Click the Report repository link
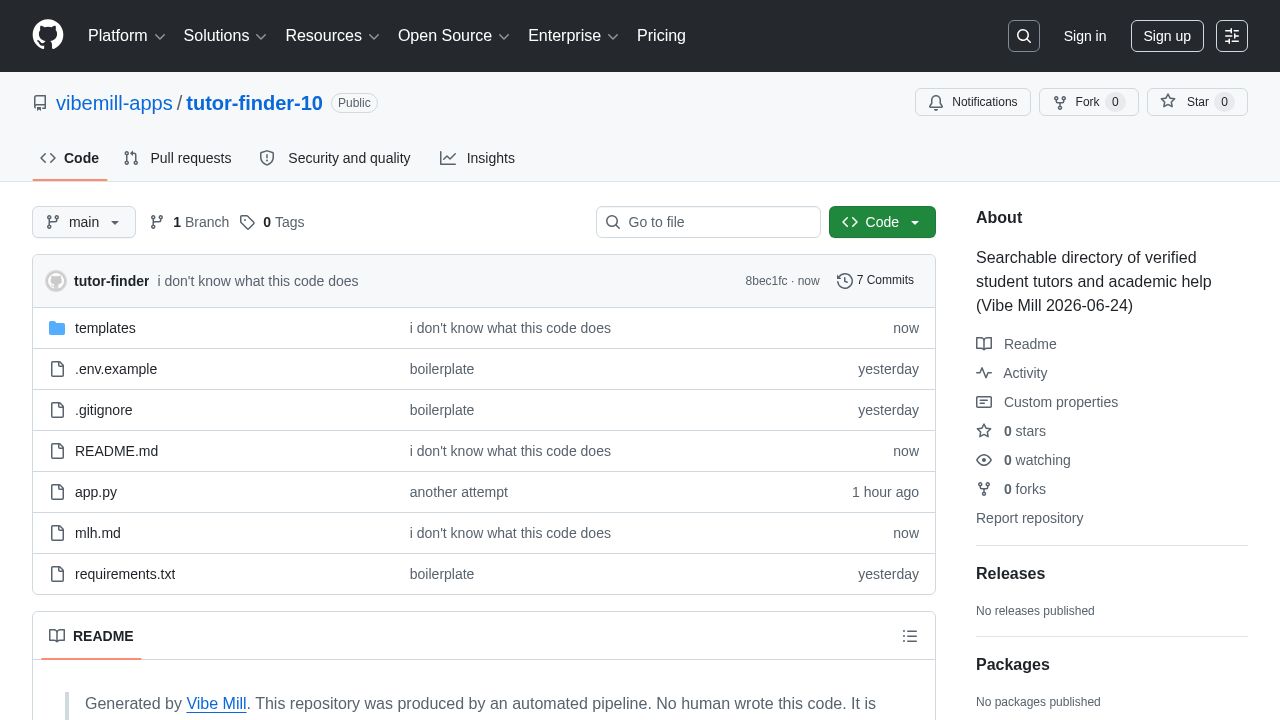 1030,518
